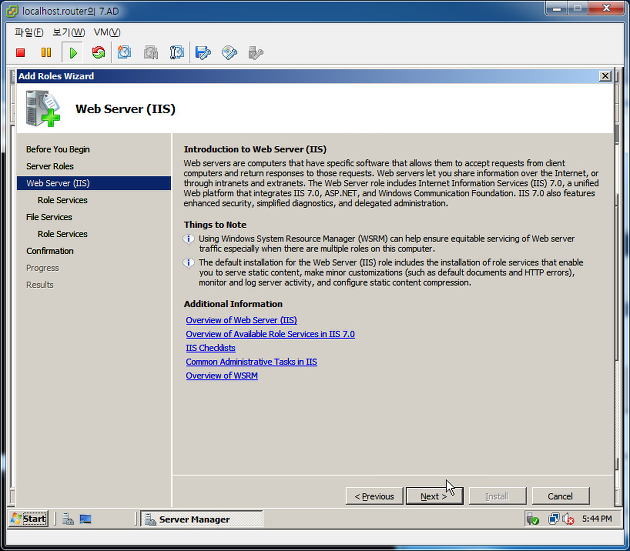Open the 보기(W) menu
Image resolution: width=630 pixels, height=551 pixels.
tap(69, 32)
